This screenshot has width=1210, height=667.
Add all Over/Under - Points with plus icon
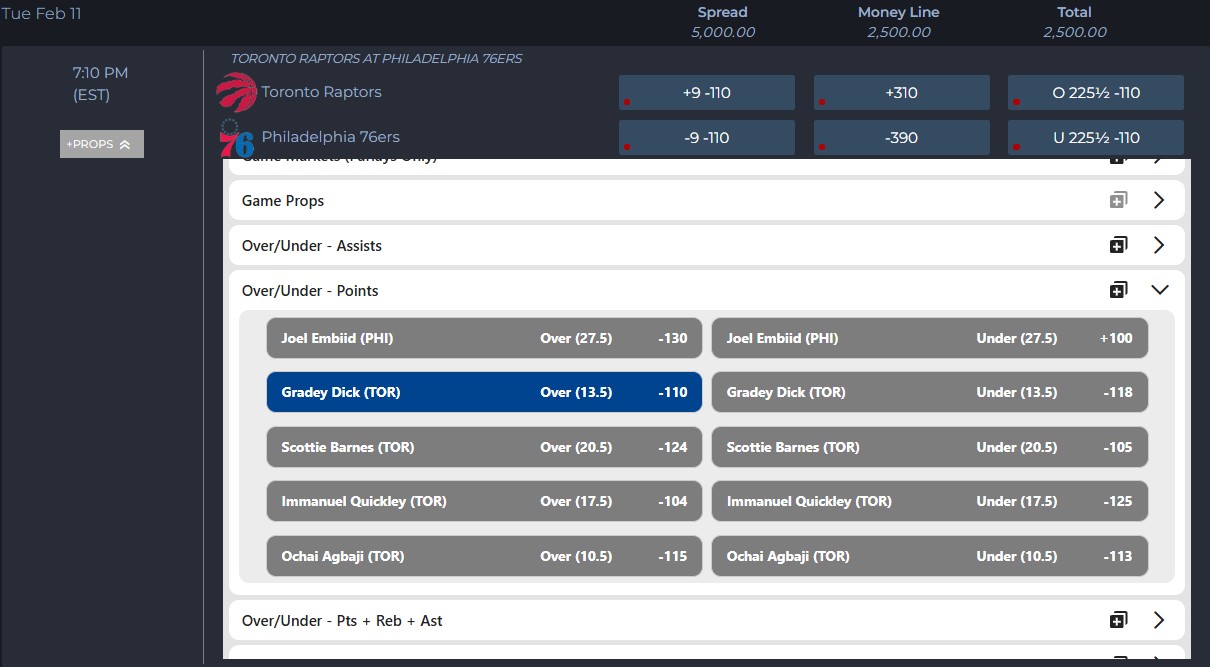1118,290
